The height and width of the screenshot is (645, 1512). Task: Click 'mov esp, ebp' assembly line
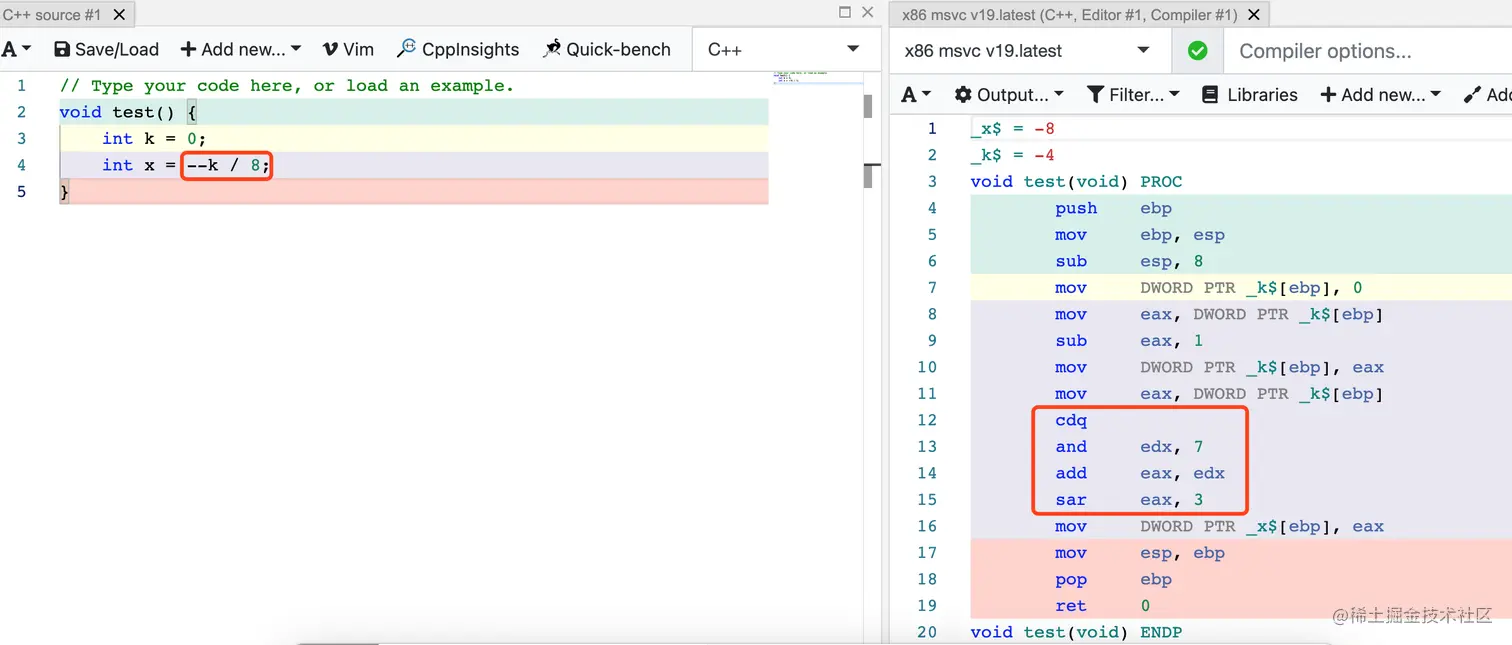pyautogui.click(x=1140, y=553)
